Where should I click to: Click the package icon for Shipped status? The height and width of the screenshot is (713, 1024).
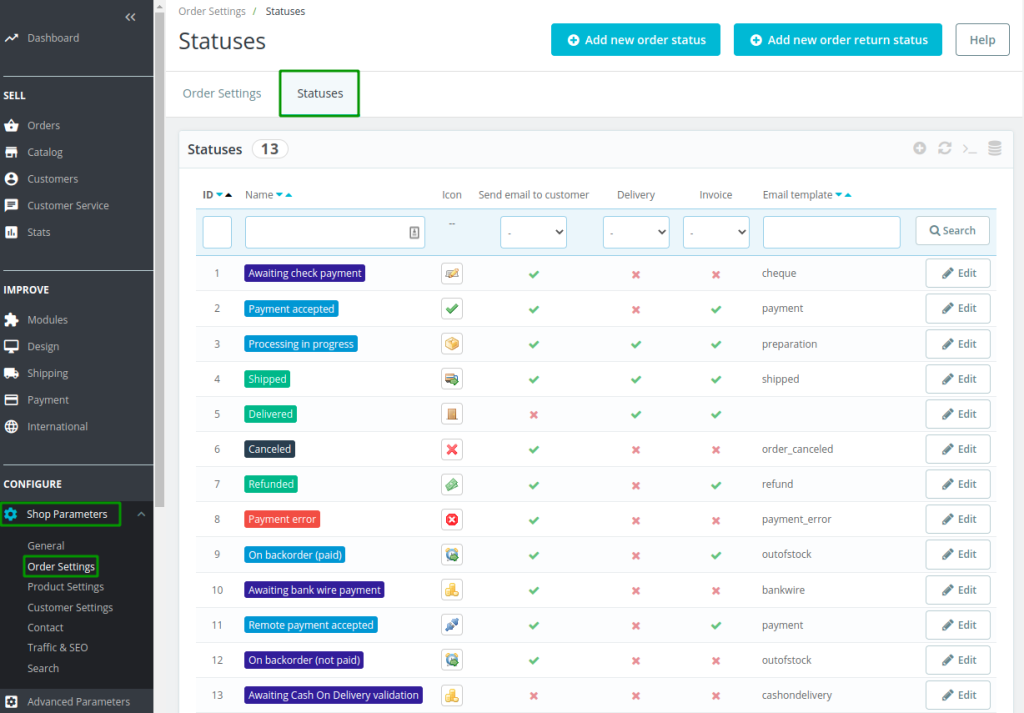click(451, 379)
